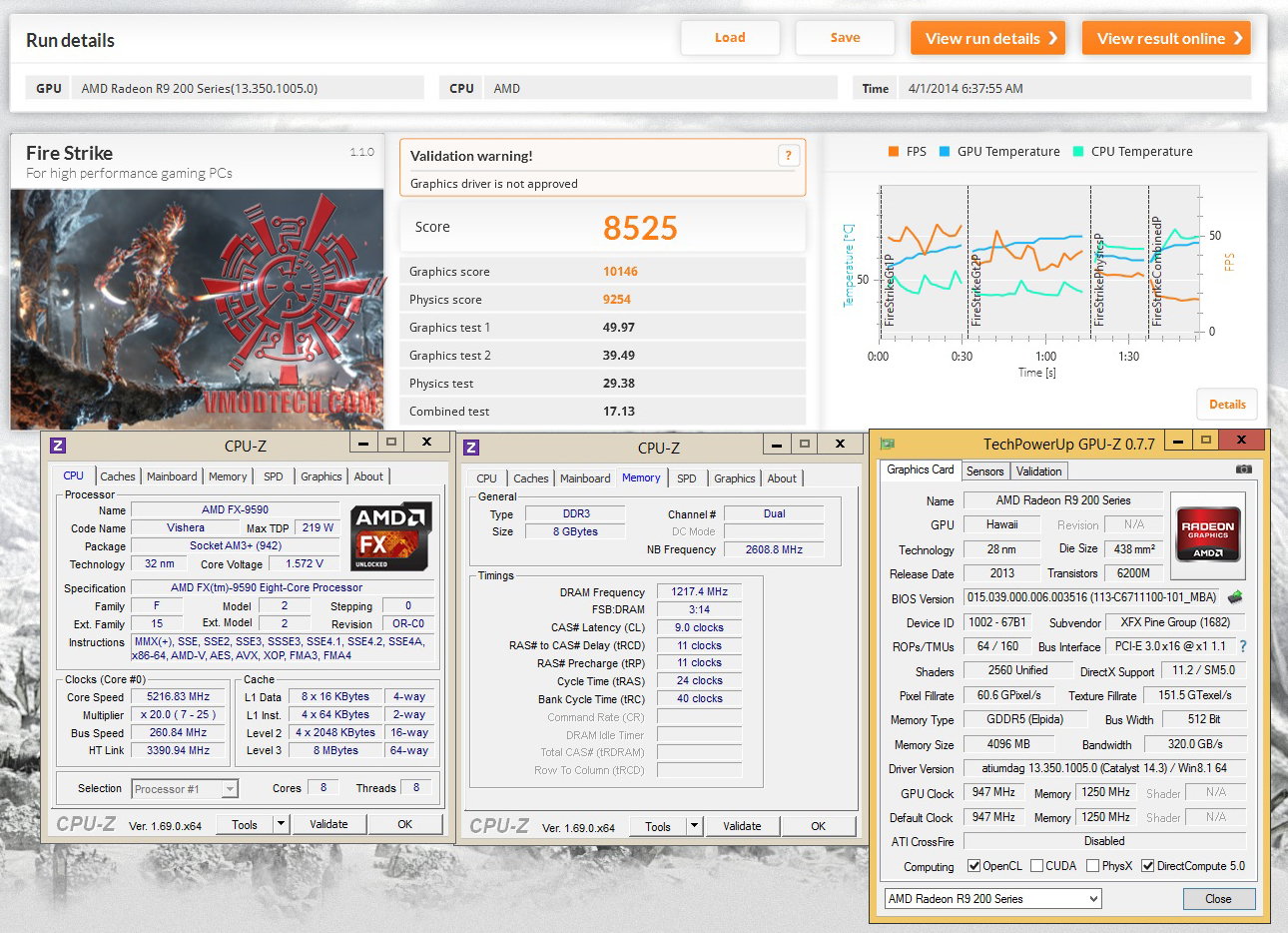Click the DRAM Frequency value 1217.4 MHz
Viewport: 1288px width, 933px height.
(x=699, y=591)
